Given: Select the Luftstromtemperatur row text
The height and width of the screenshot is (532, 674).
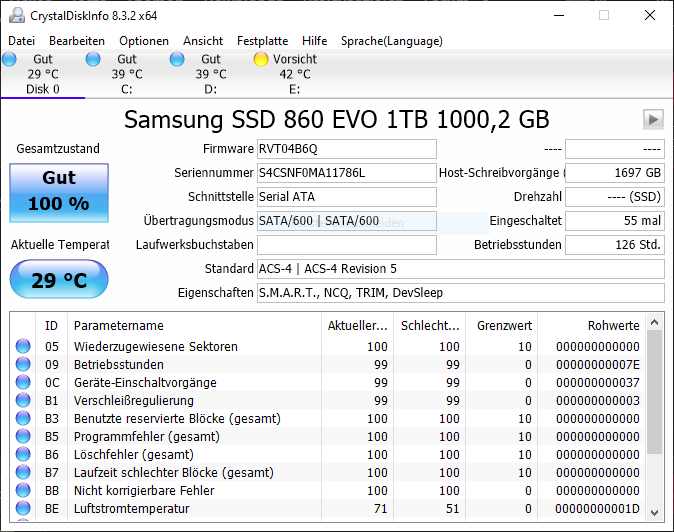Looking at the screenshot, I should tap(132, 509).
